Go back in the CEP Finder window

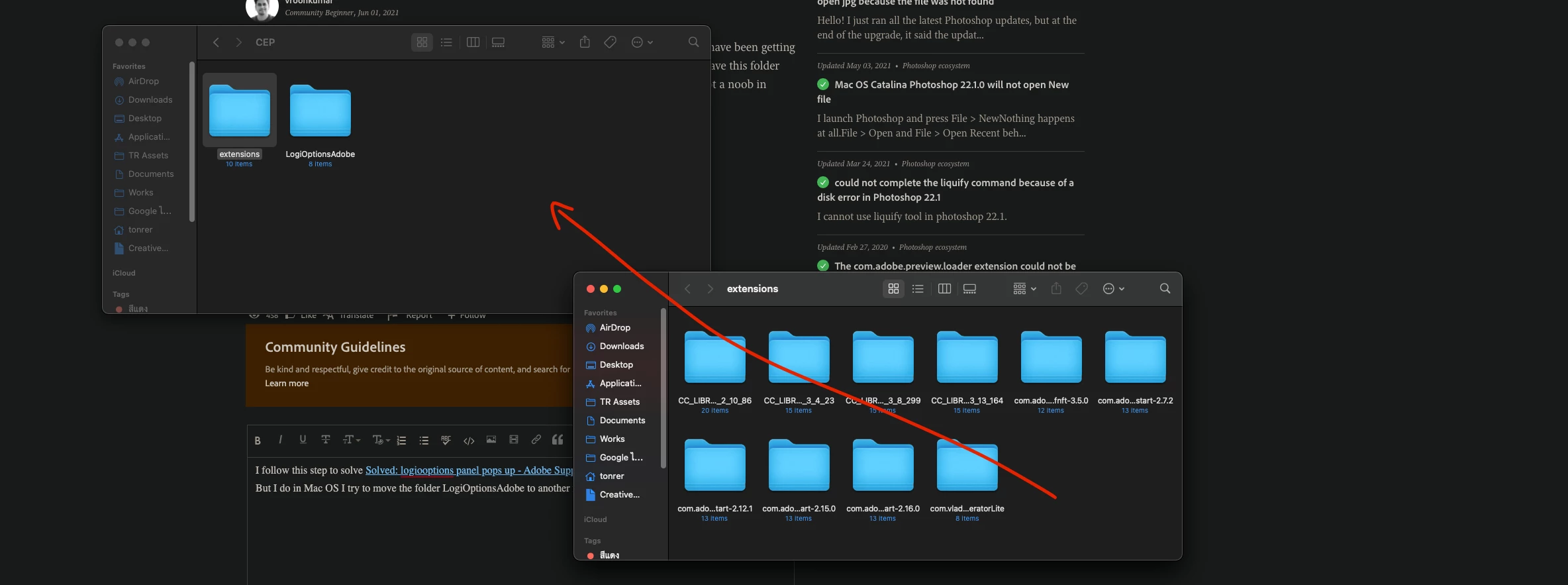pos(216,42)
